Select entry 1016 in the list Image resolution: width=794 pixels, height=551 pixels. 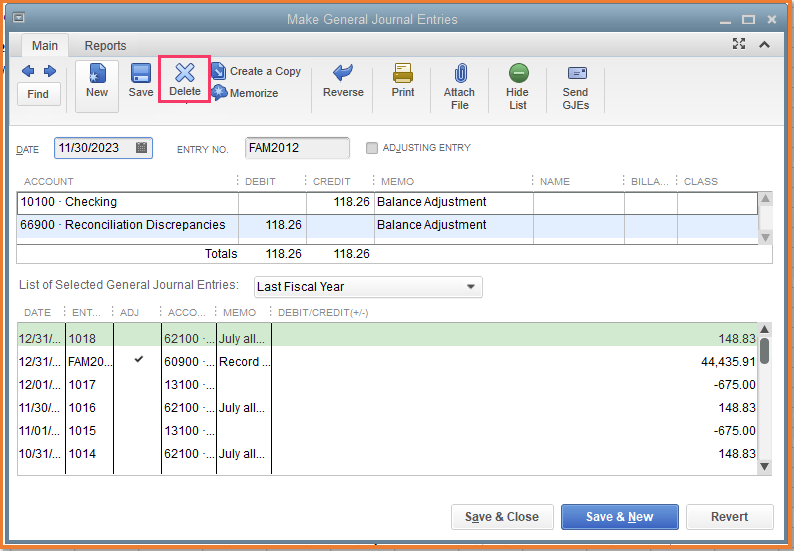387,408
